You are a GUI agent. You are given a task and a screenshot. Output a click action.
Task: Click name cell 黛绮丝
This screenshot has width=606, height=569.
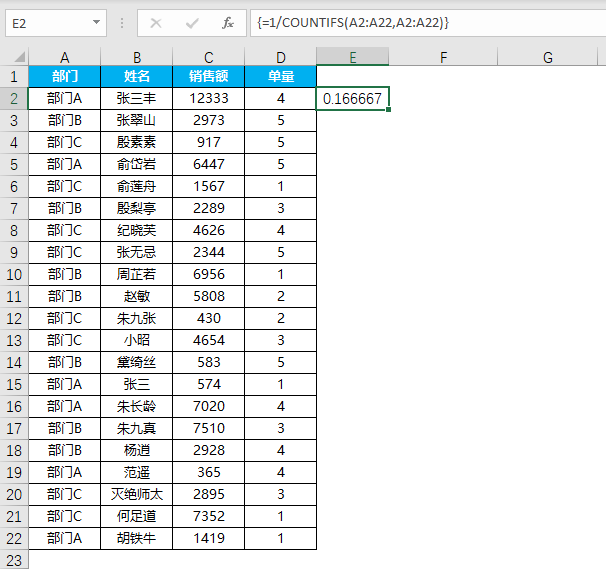point(136,363)
